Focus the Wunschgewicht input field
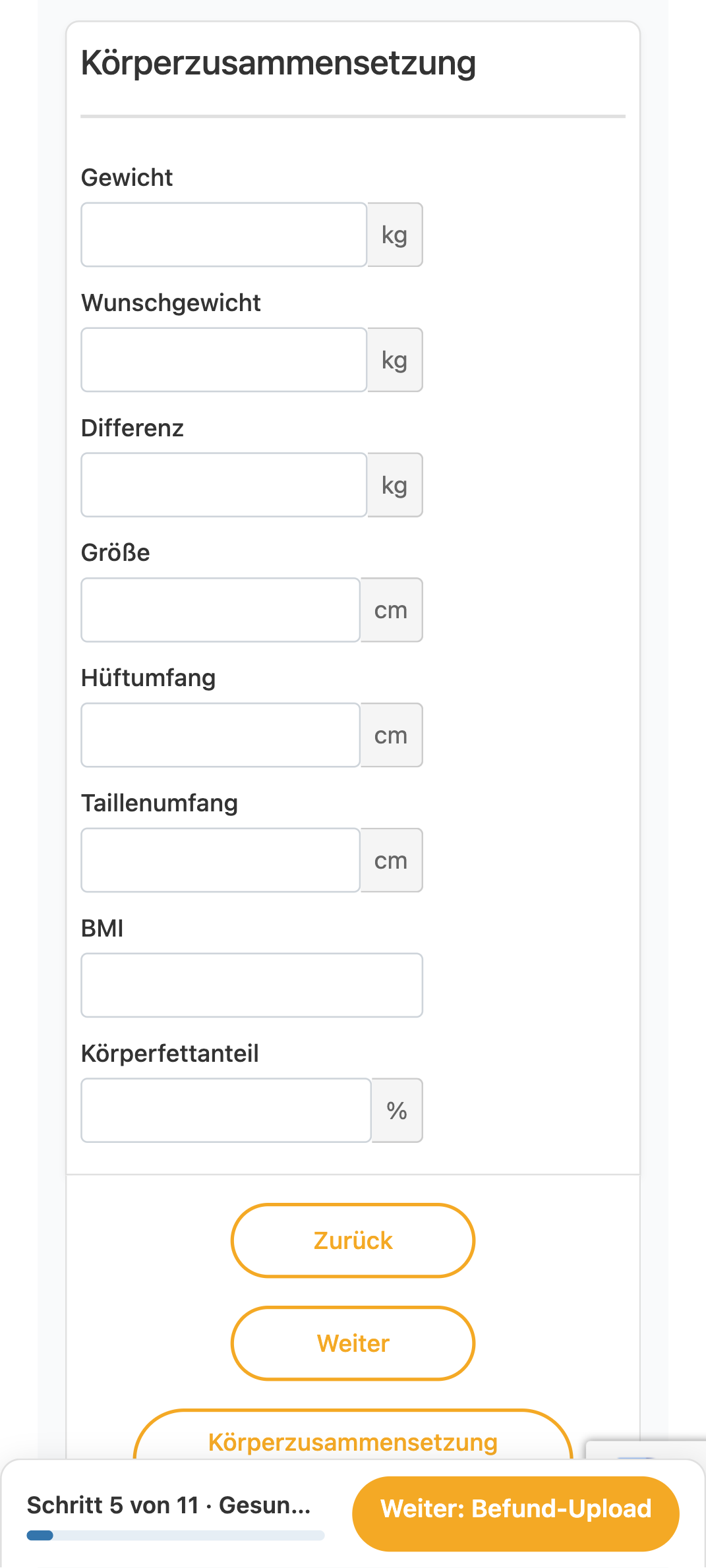This screenshot has height=1568, width=706. point(223,360)
